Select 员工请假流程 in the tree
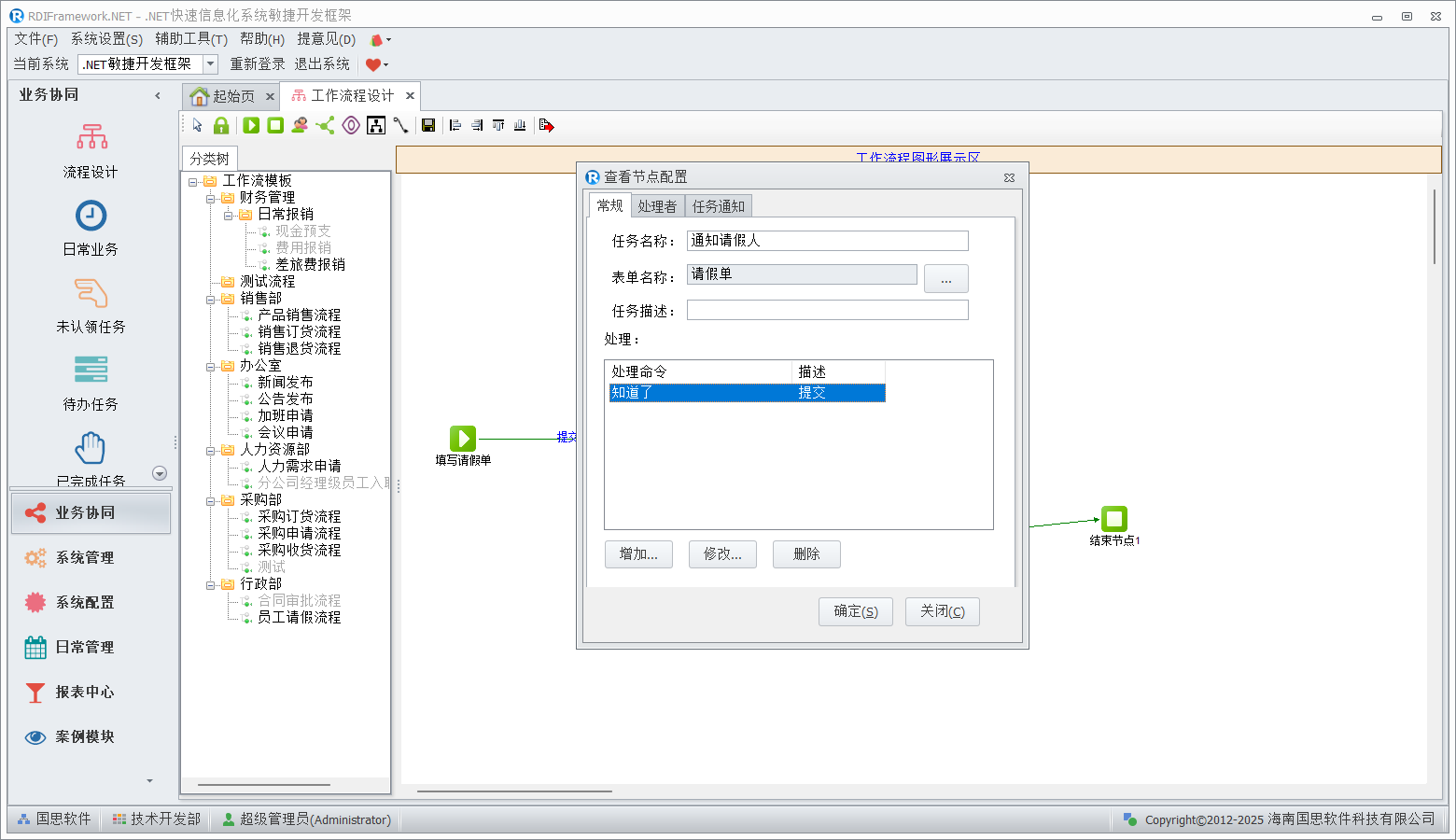This screenshot has height=840, width=1456. pos(299,618)
